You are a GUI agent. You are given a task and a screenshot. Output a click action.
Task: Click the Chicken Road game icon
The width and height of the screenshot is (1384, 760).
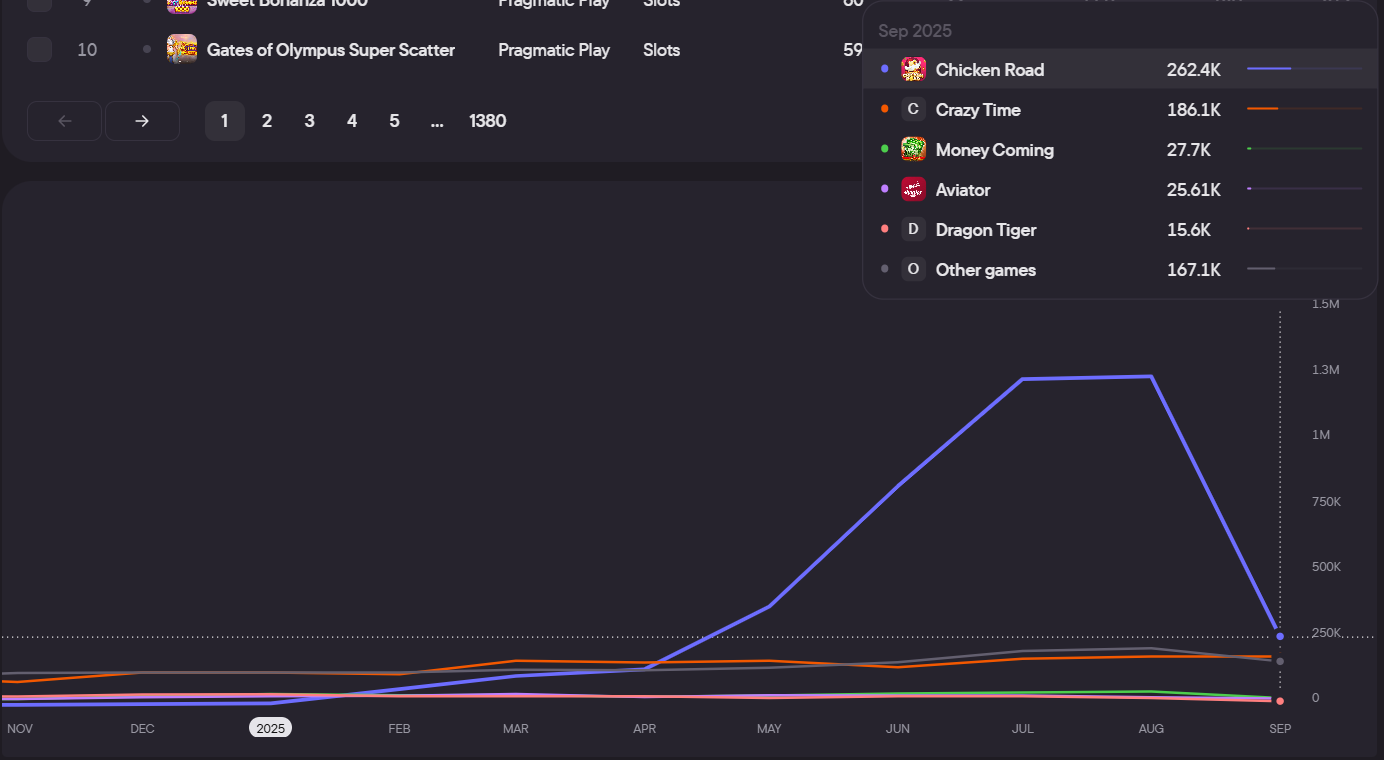coord(913,70)
